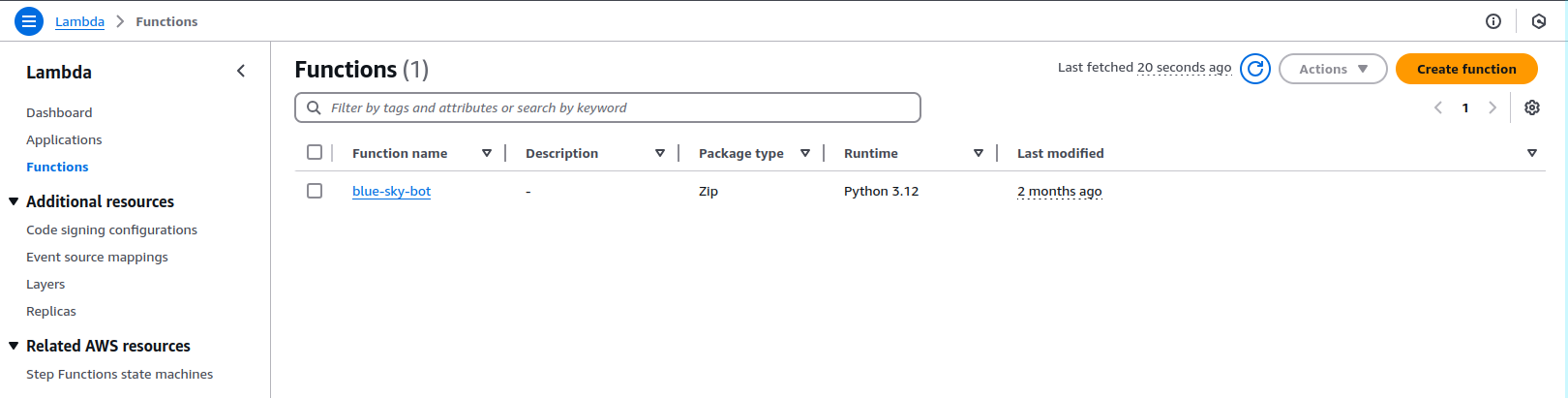Click the info circle icon
Viewport: 1568px width, 398px height.
coord(1493,21)
